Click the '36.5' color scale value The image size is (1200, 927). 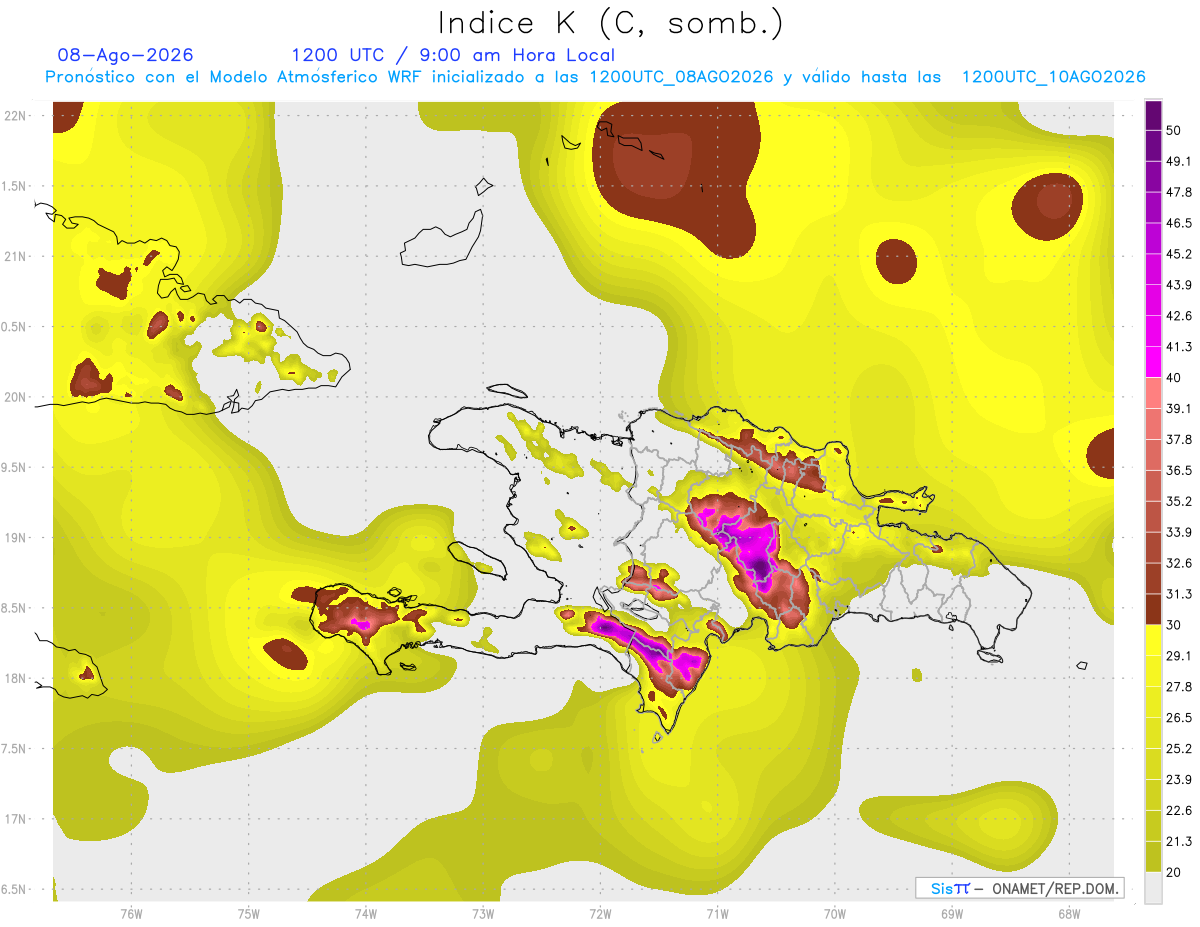pos(1179,470)
